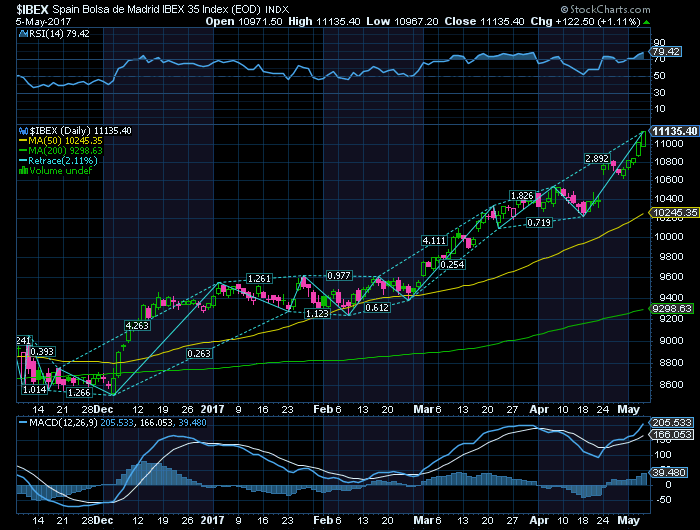Click the Retrace(2.11%) legend entry
This screenshot has width=700, height=530.
pos(62,161)
